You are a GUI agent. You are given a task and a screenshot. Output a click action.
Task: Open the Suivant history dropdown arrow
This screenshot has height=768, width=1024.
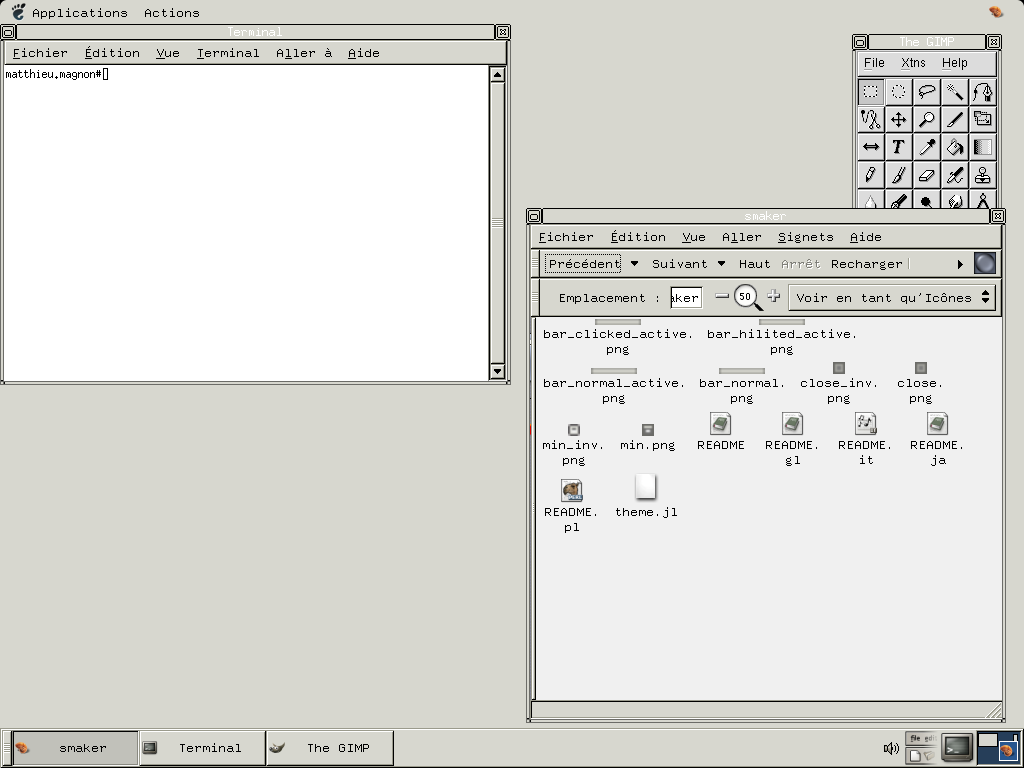tap(721, 264)
